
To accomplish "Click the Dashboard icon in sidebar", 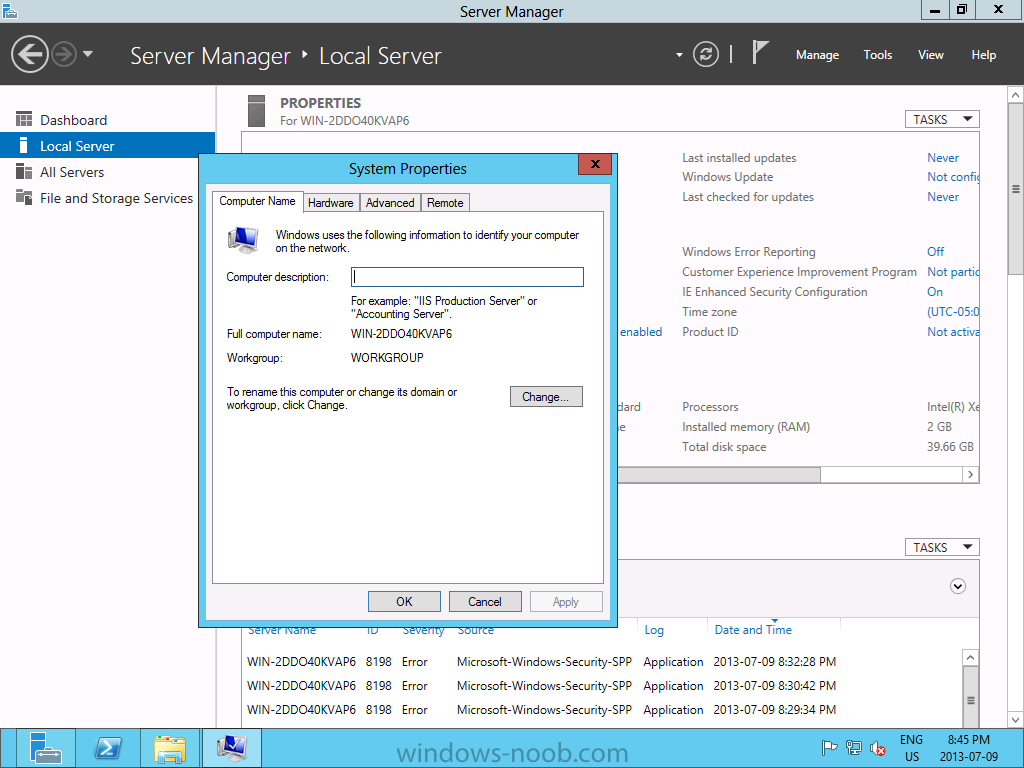I will 24,119.
